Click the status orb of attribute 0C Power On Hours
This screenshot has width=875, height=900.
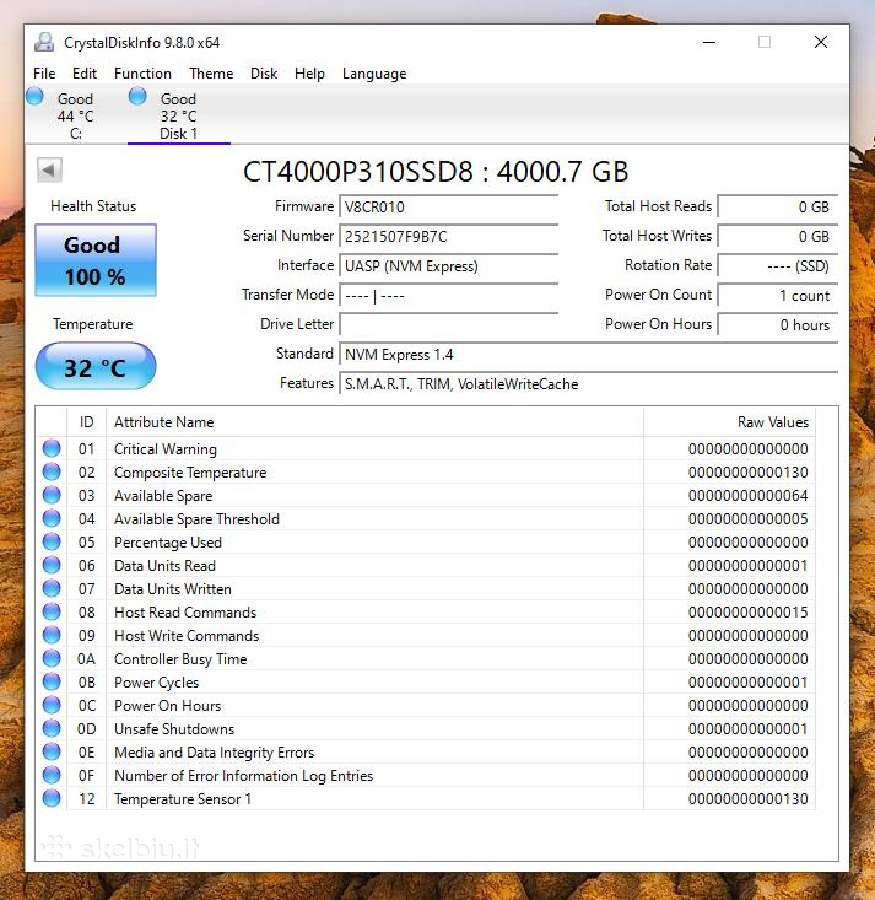pyautogui.click(x=52, y=705)
